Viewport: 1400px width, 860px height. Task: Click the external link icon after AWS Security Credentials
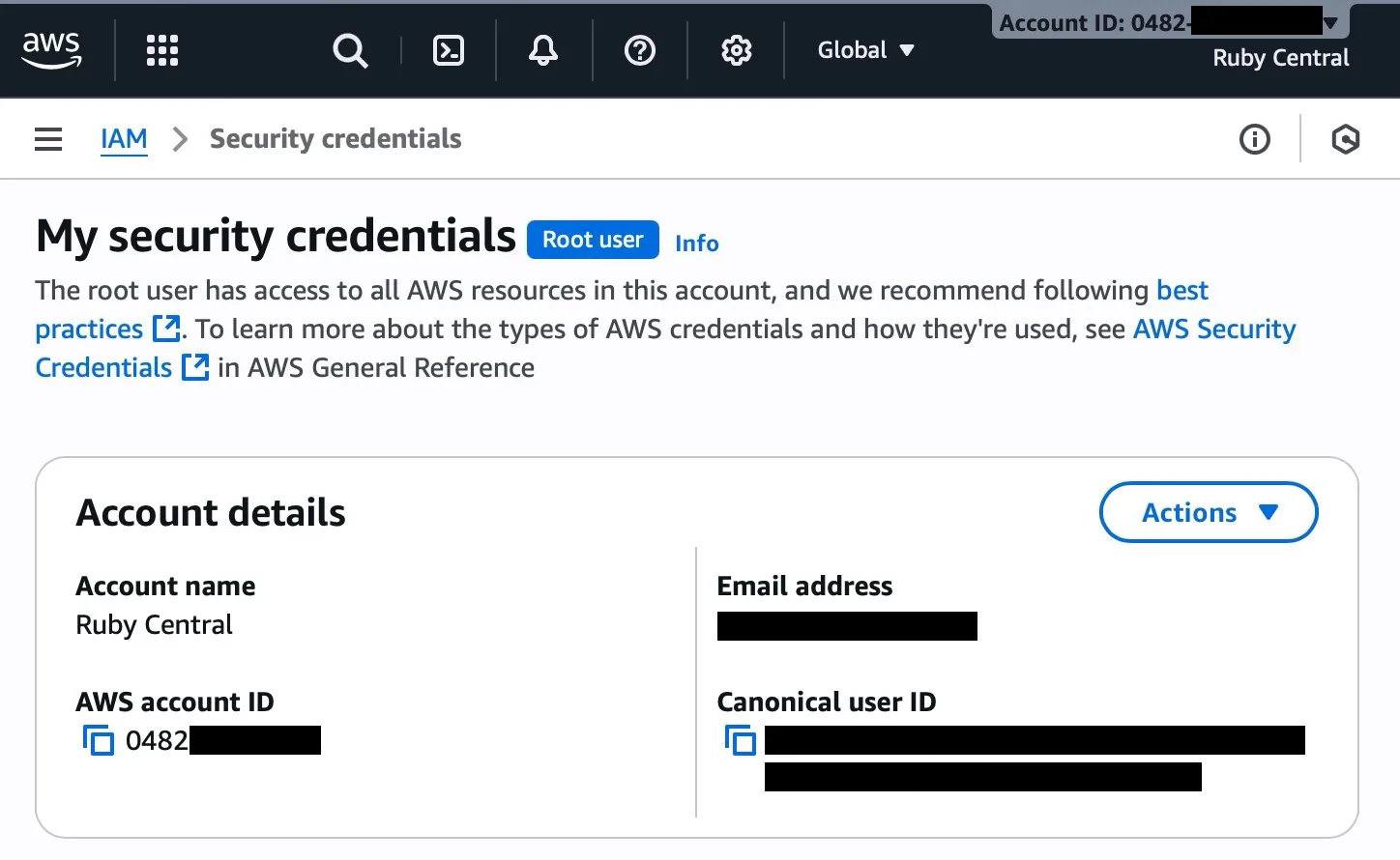pyautogui.click(x=194, y=366)
